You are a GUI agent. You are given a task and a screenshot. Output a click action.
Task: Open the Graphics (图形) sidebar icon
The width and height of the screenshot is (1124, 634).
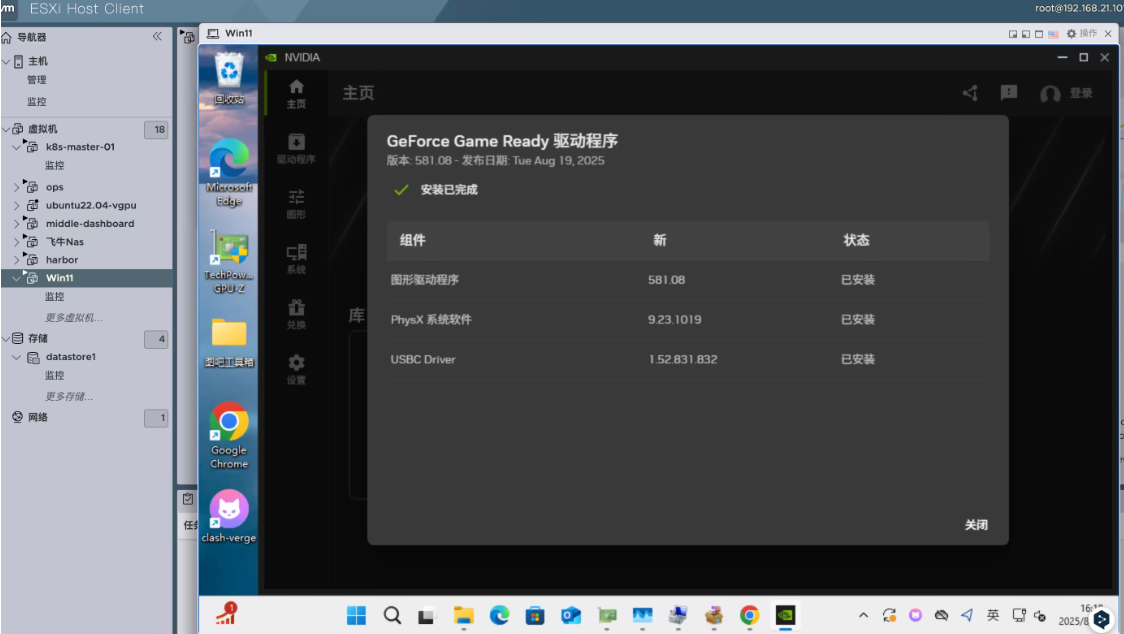pyautogui.click(x=296, y=203)
